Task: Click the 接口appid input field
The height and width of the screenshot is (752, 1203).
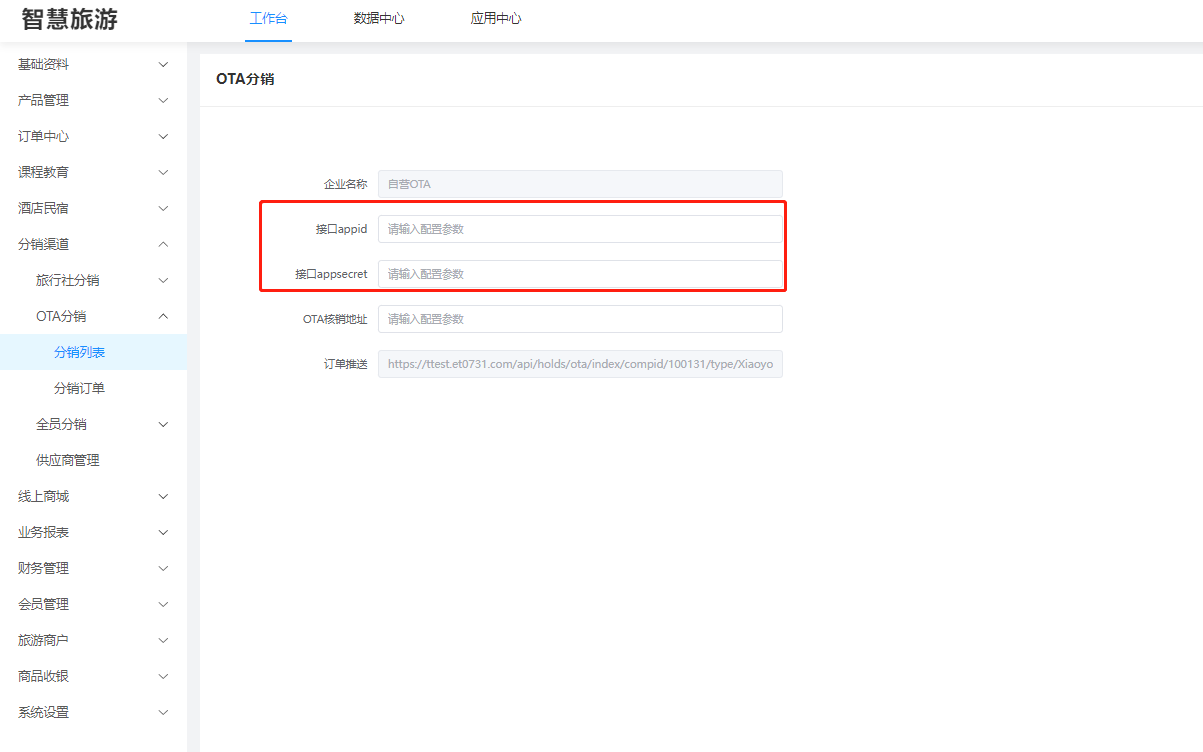Action: 580,229
